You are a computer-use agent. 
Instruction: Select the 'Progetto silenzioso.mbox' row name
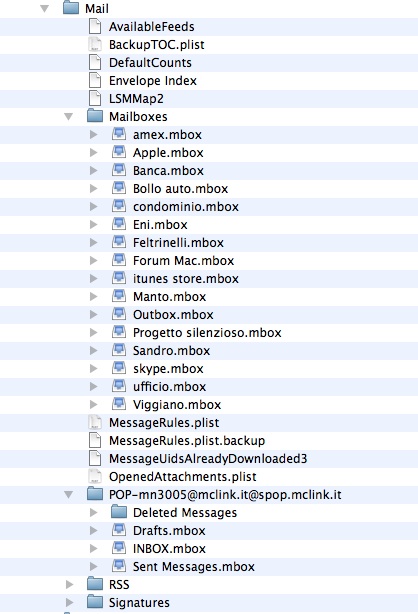coord(207,333)
